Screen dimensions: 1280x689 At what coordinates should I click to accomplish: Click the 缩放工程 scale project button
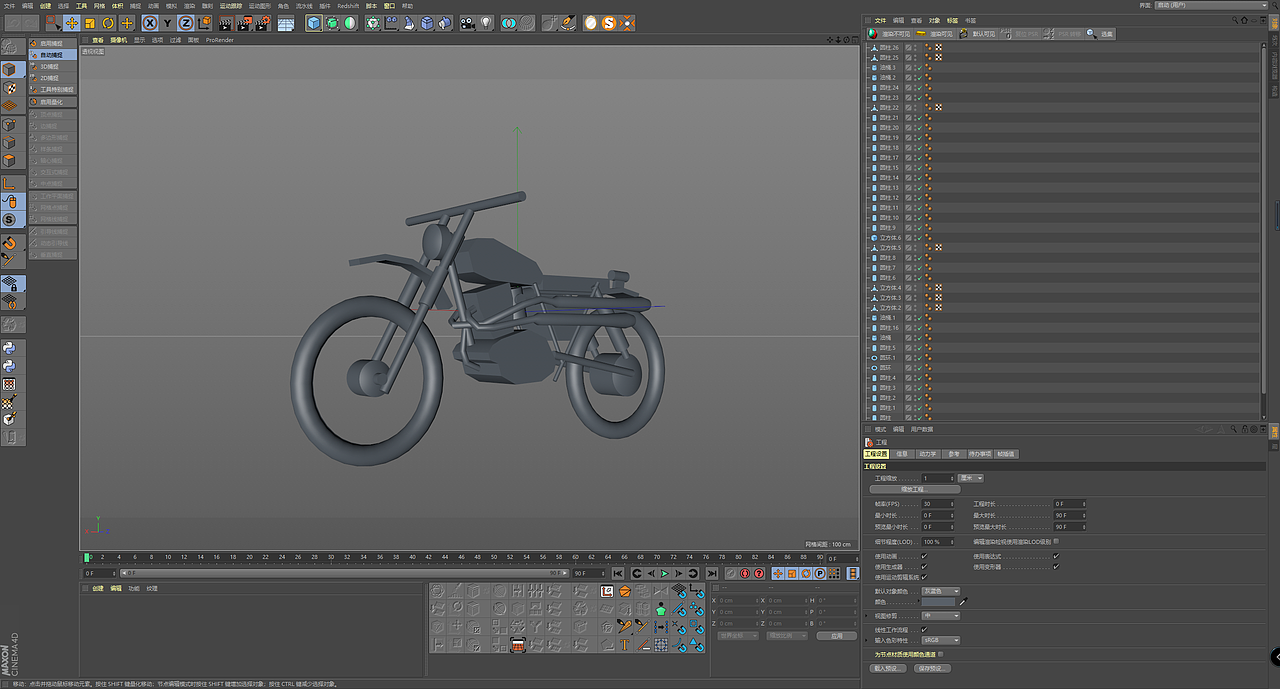(x=913, y=490)
